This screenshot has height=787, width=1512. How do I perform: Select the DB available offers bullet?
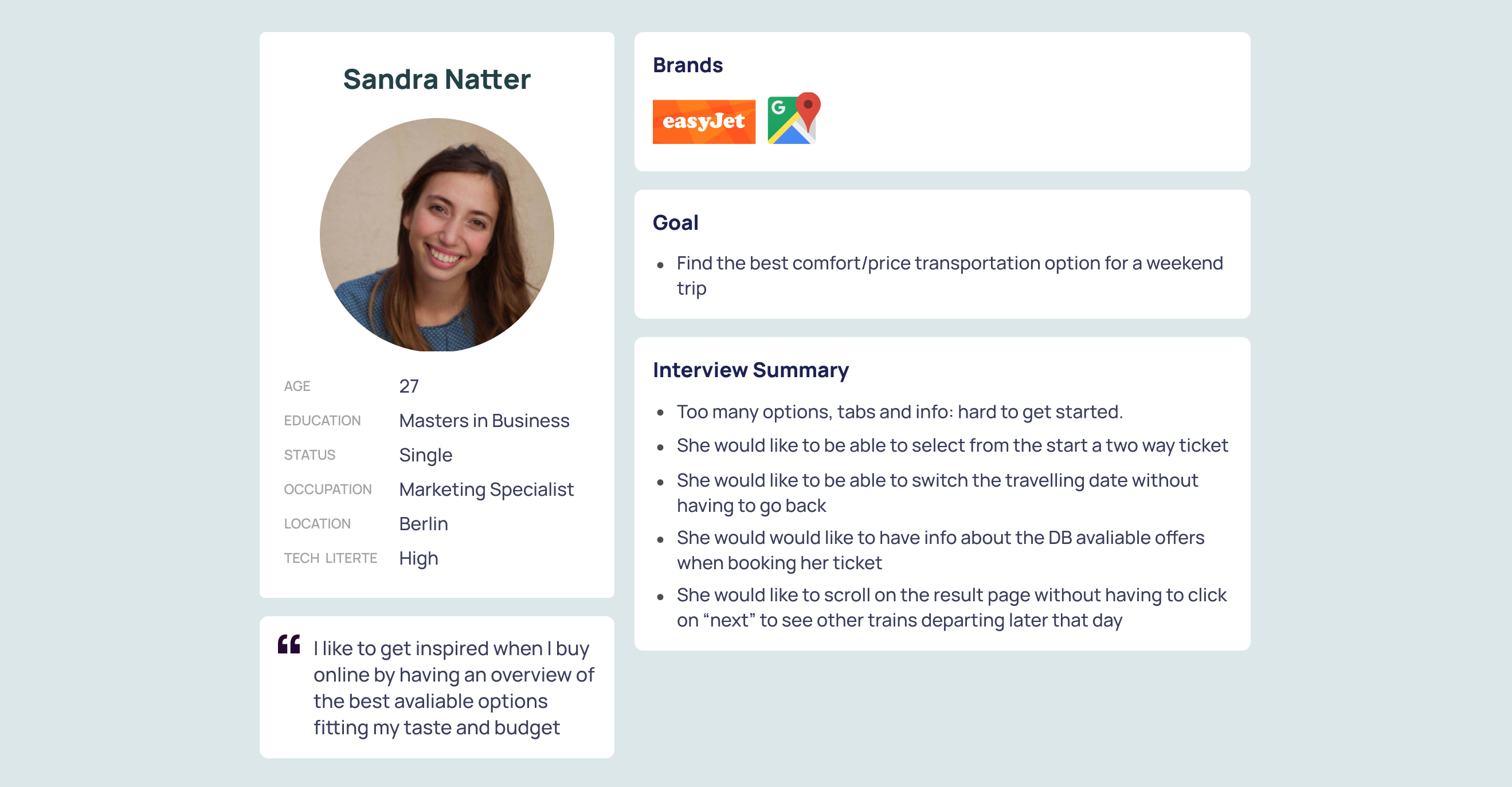point(941,550)
